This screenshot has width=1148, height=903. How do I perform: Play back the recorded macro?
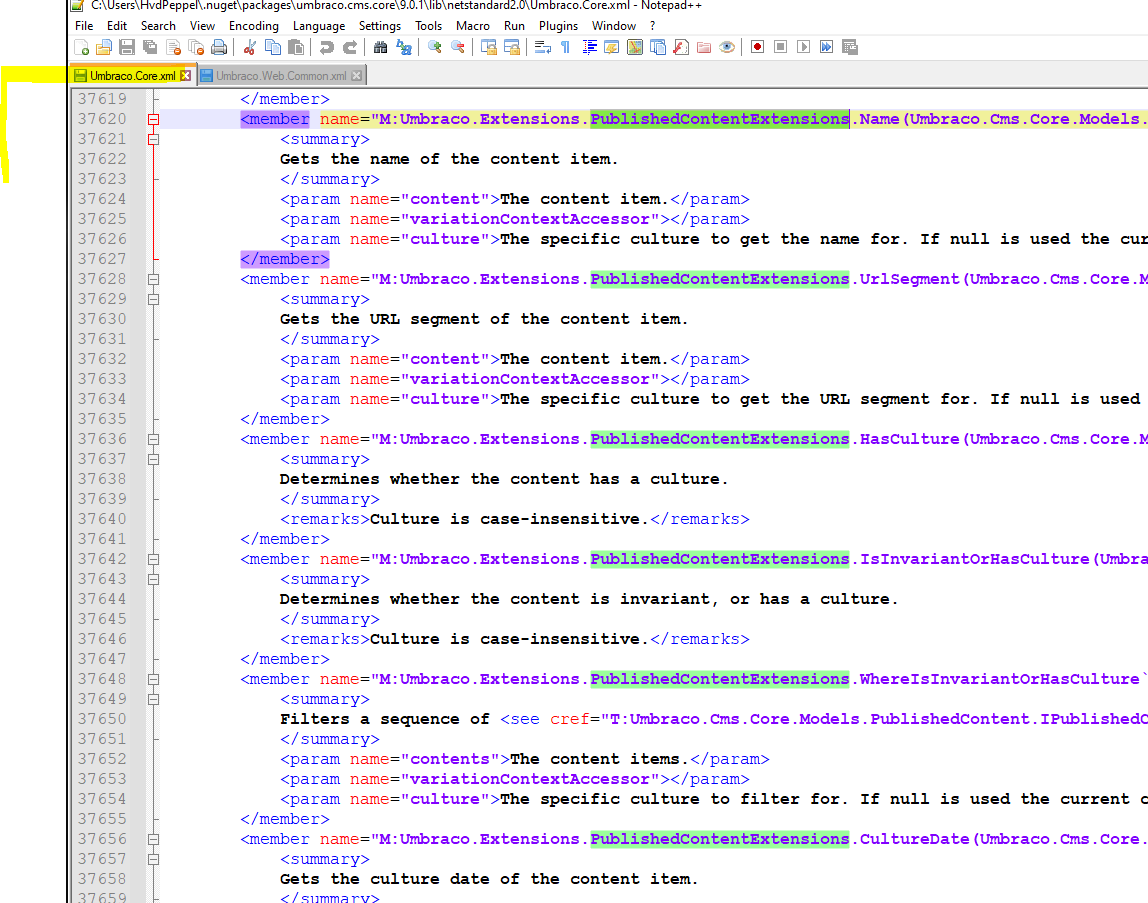803,47
